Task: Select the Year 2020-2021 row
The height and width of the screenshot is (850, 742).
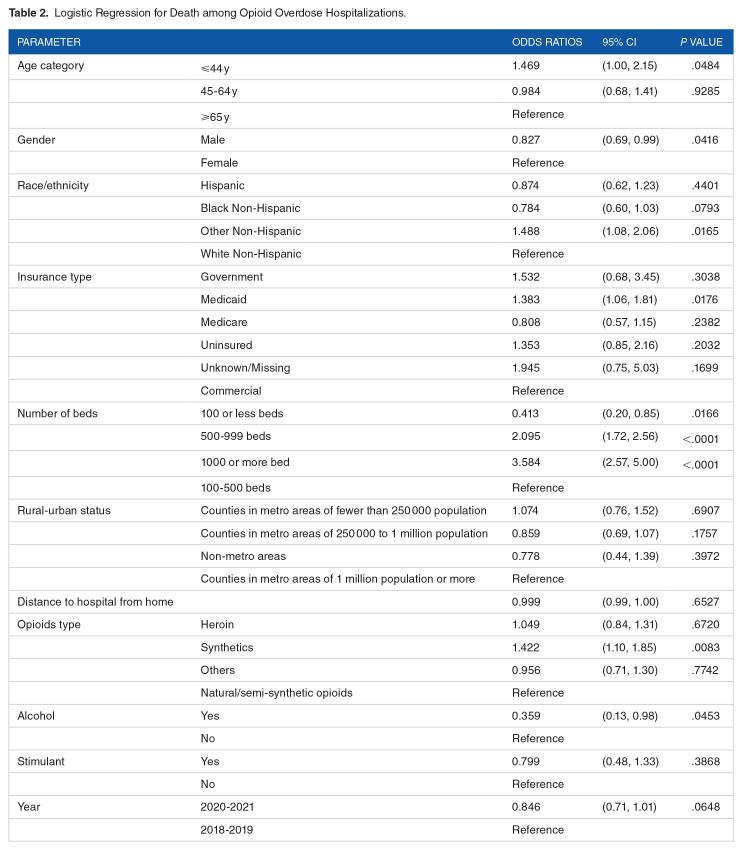Action: pyautogui.click(x=371, y=807)
